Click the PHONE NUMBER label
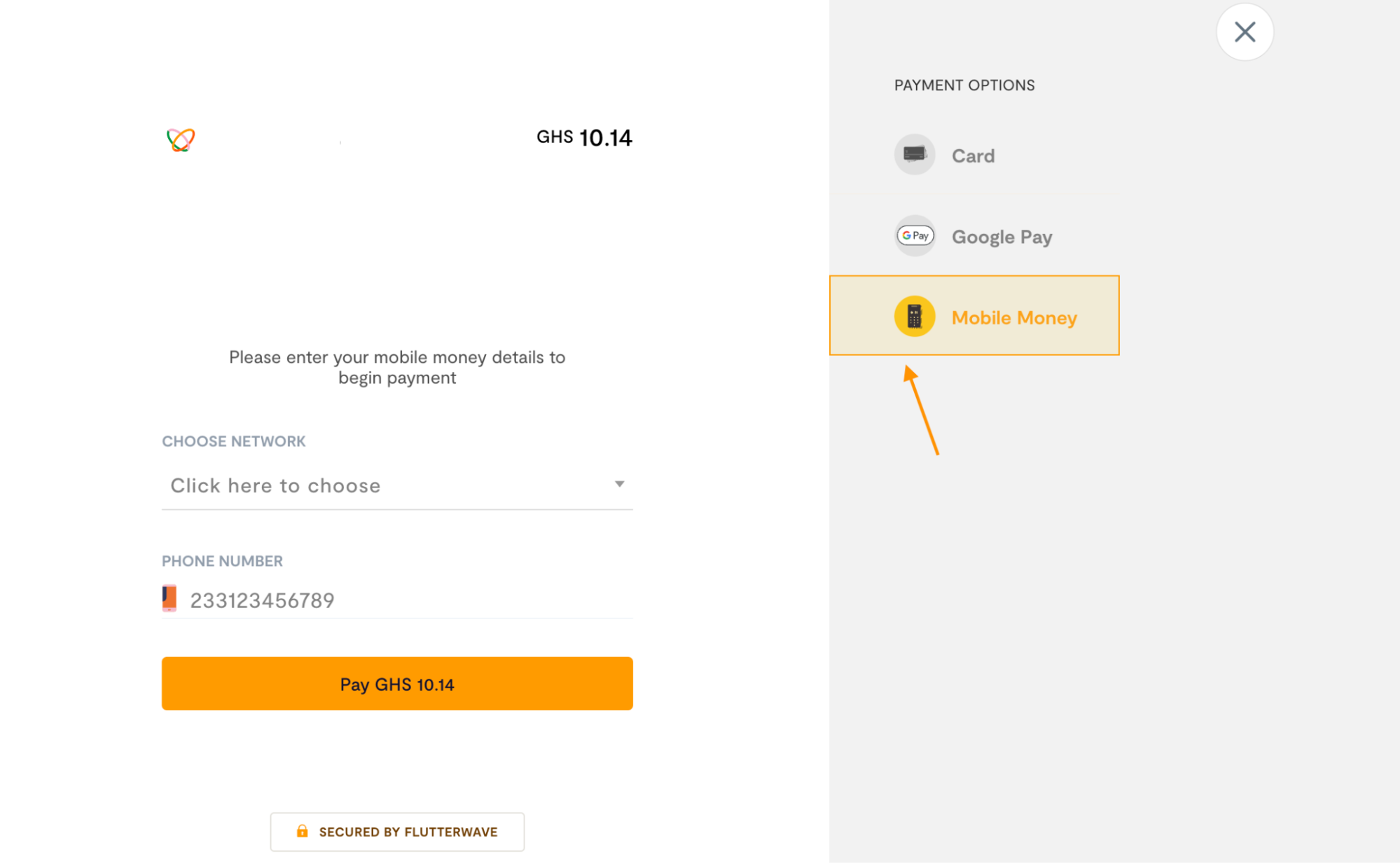Viewport: 1400px width, 863px height. 222,561
